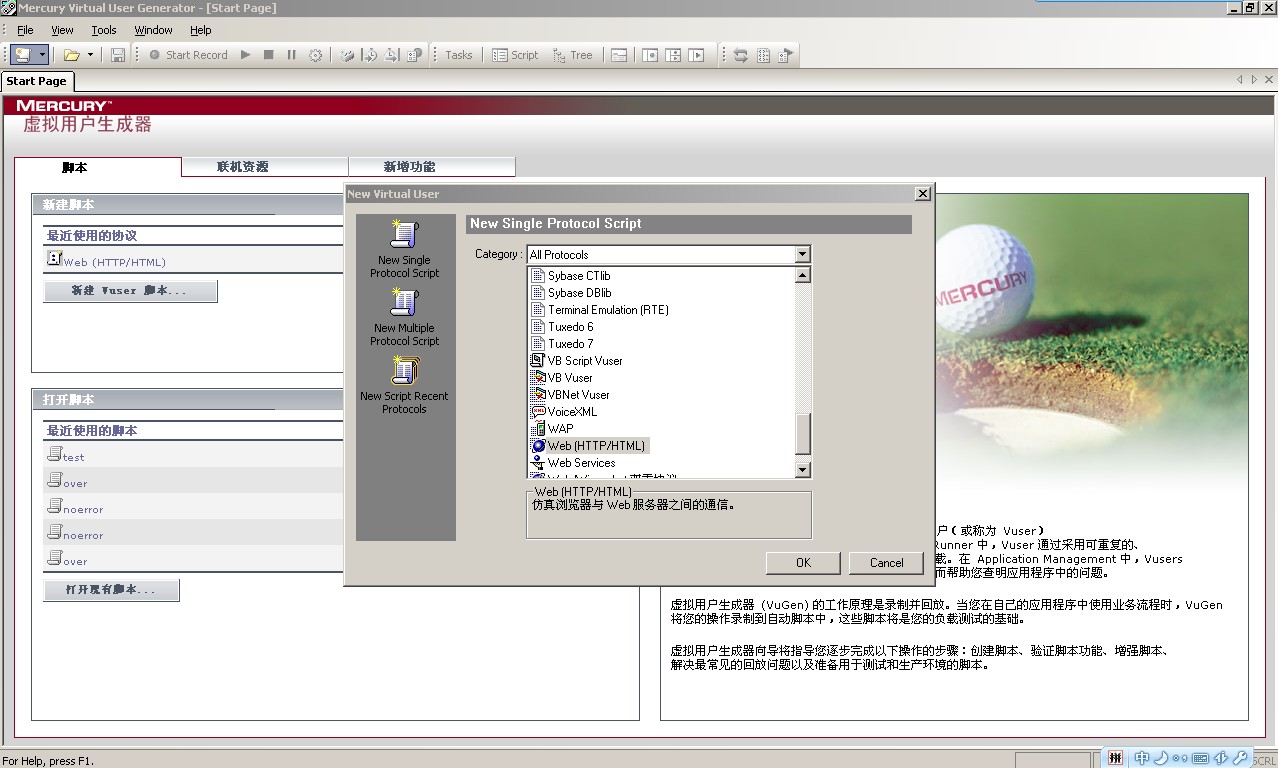Open the File menu
1278x768 pixels.
coord(25,30)
